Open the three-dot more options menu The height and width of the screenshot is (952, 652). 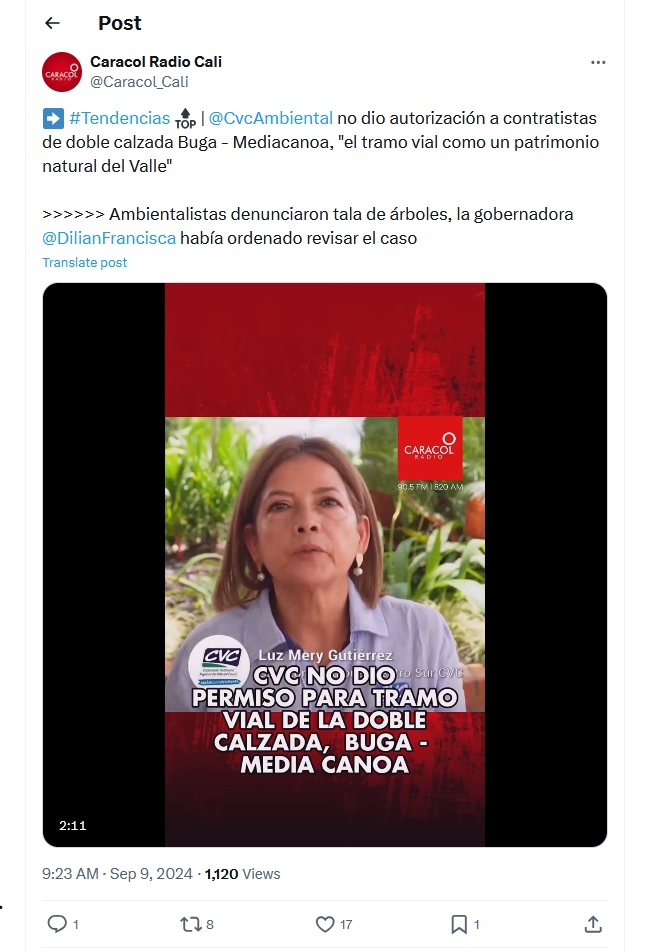(598, 63)
